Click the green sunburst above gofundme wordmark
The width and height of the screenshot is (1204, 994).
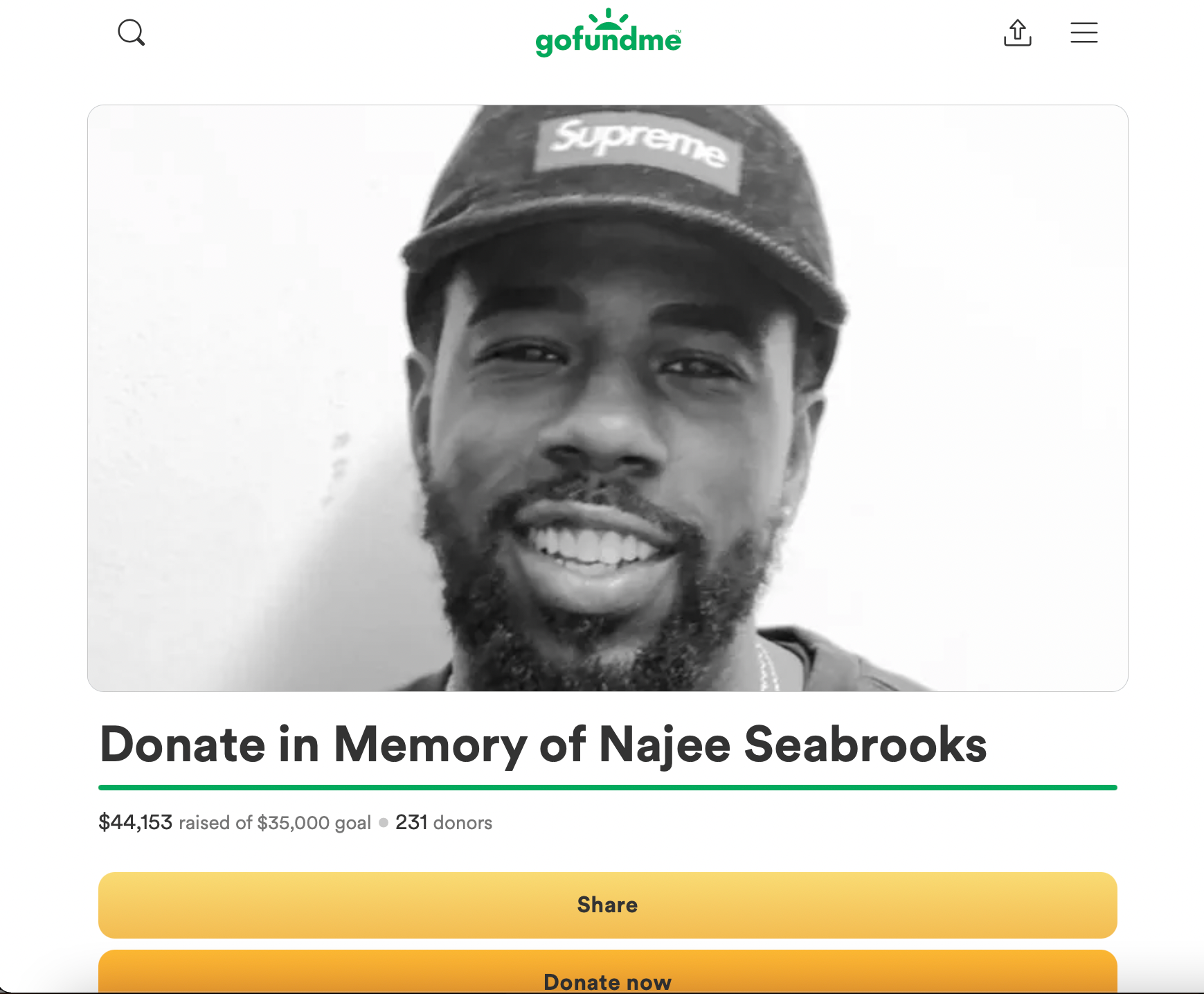click(x=608, y=19)
